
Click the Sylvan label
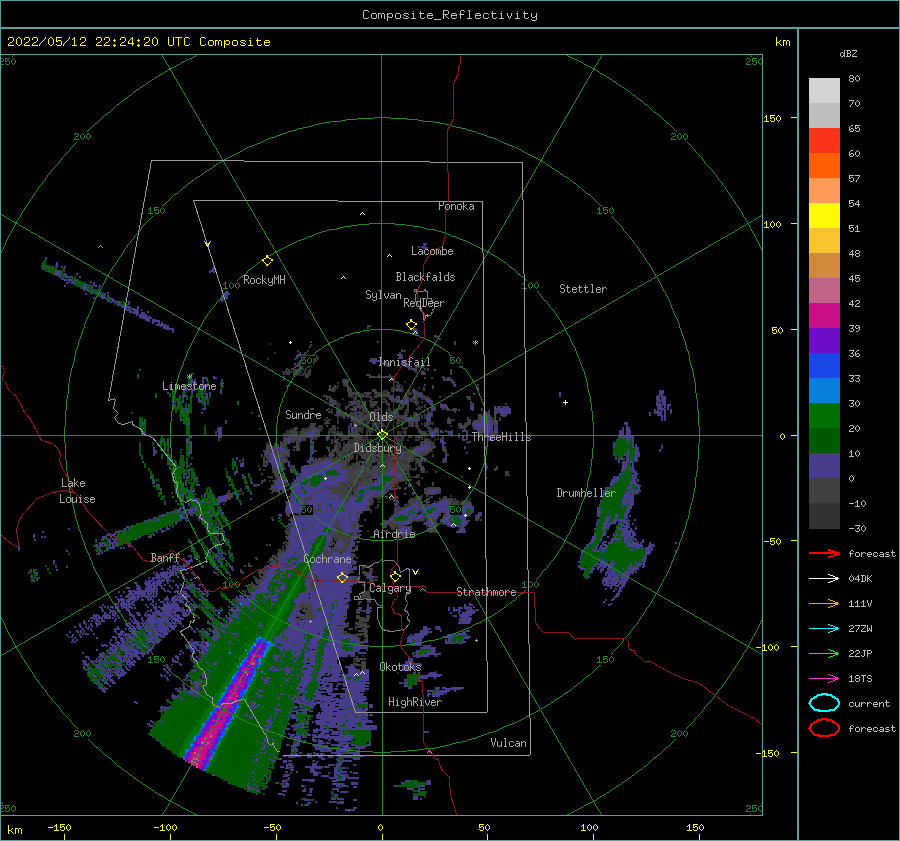[x=383, y=295]
